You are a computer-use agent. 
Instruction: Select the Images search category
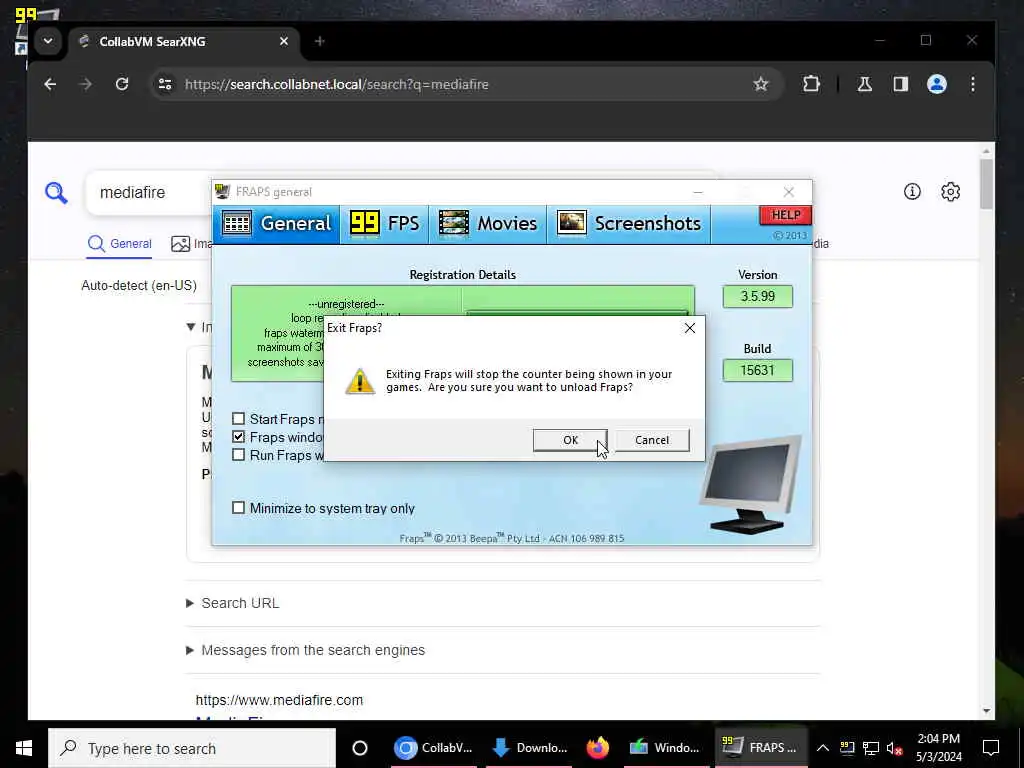(x=191, y=244)
